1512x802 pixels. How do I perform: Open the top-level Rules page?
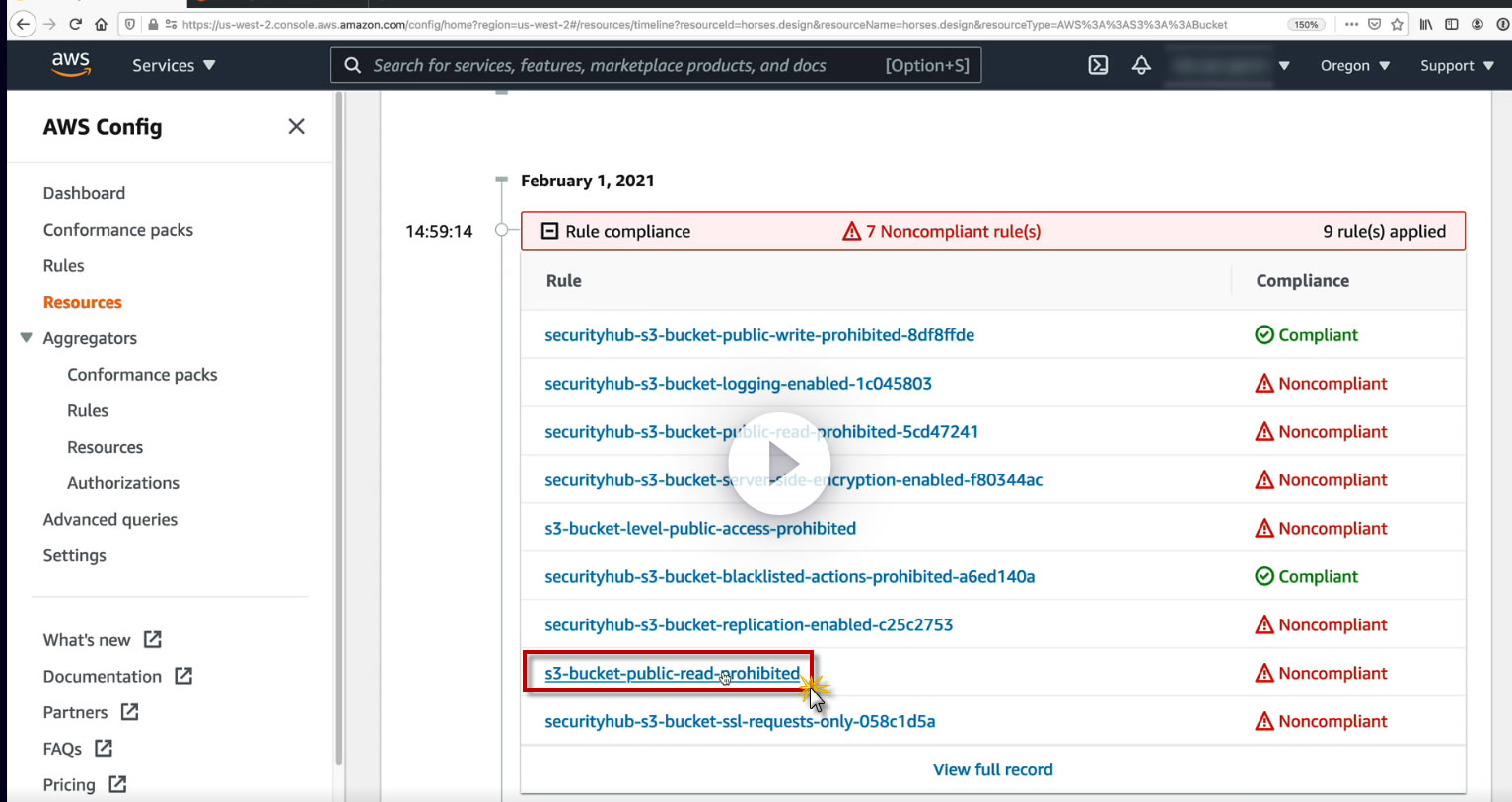[x=63, y=265]
